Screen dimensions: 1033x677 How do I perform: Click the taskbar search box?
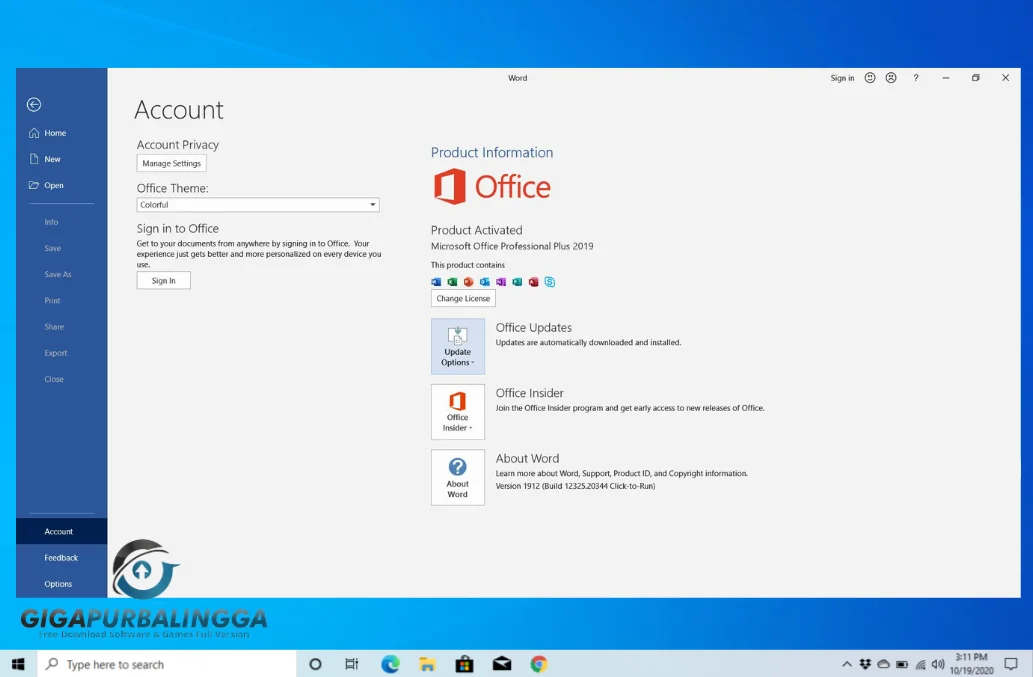click(167, 664)
